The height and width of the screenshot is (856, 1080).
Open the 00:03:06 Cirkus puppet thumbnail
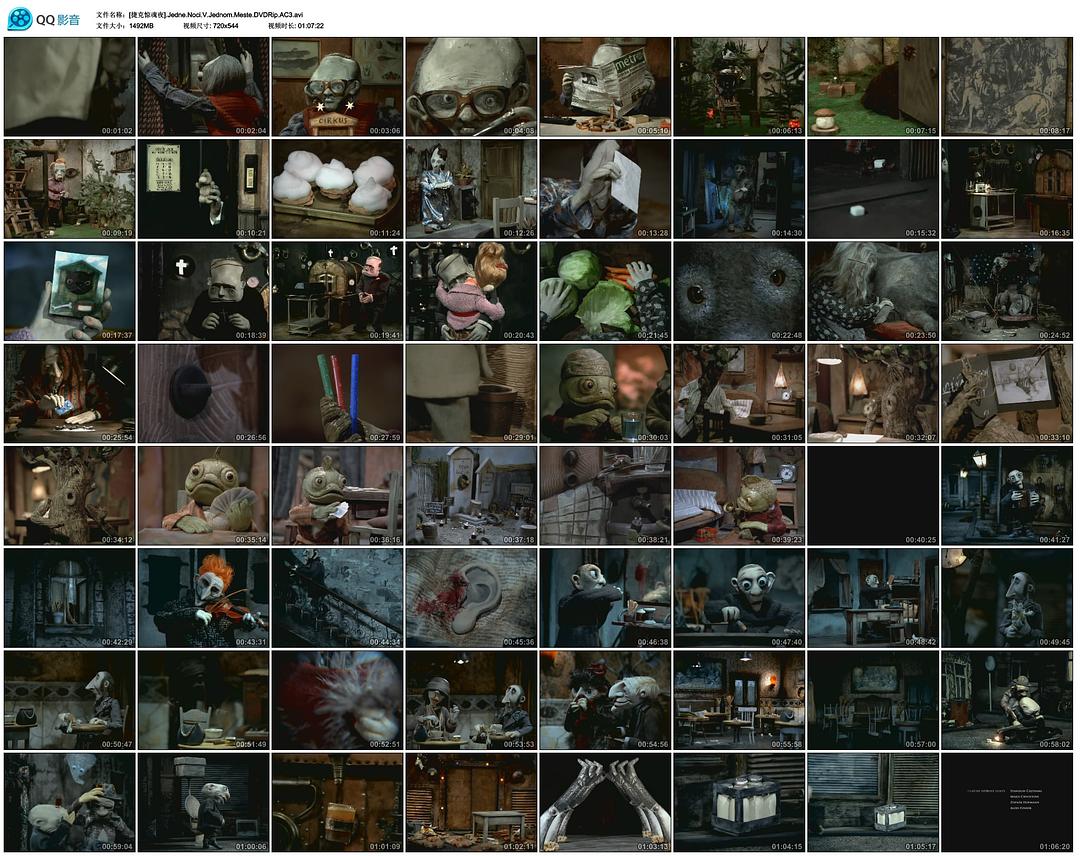click(x=338, y=87)
